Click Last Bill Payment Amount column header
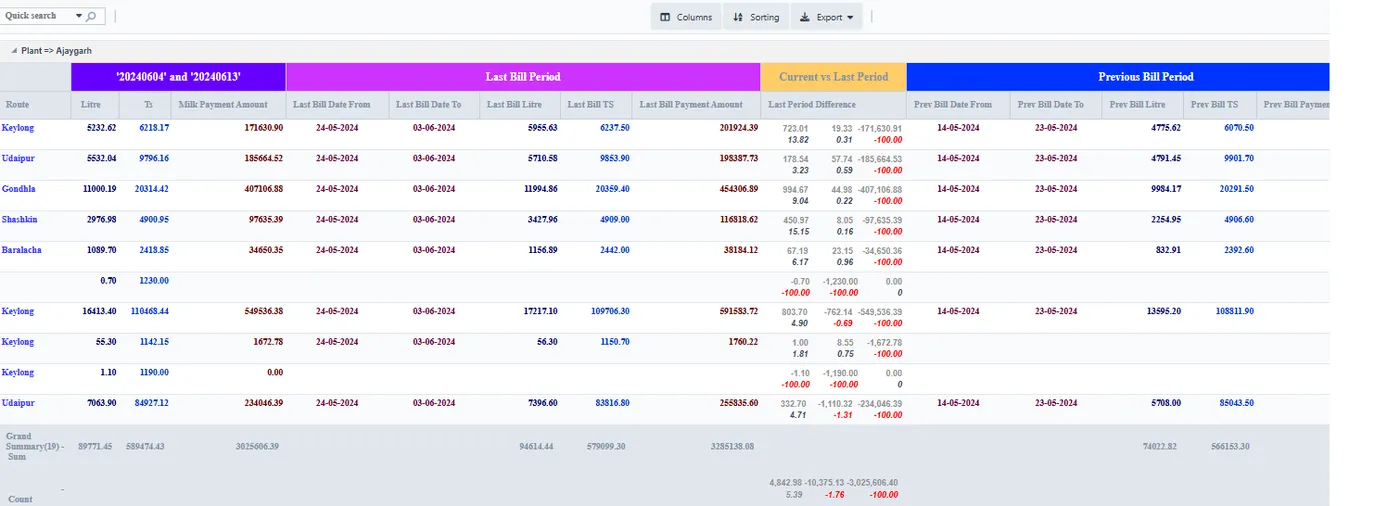 click(696, 105)
